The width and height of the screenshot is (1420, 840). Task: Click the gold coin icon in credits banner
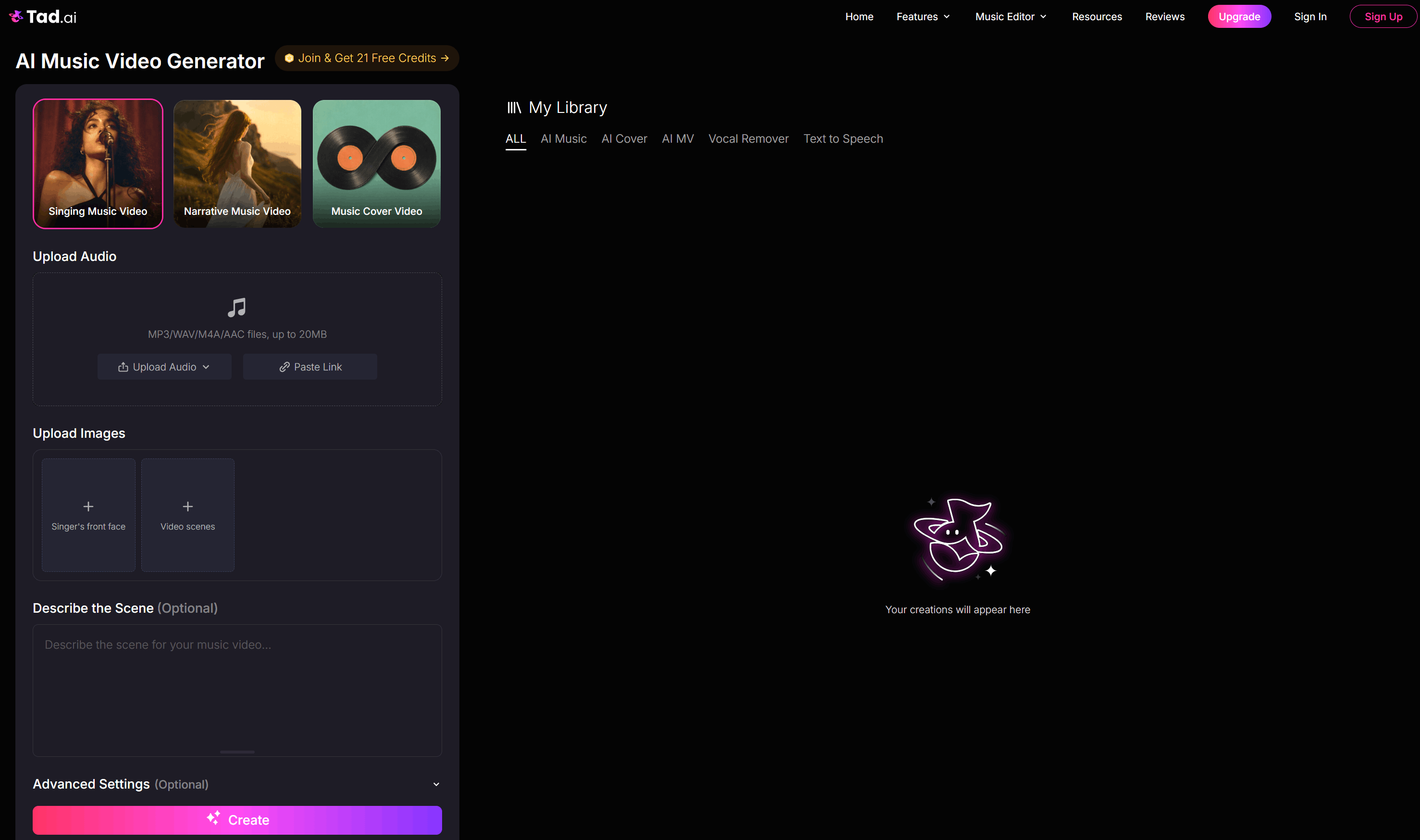pyautogui.click(x=289, y=58)
